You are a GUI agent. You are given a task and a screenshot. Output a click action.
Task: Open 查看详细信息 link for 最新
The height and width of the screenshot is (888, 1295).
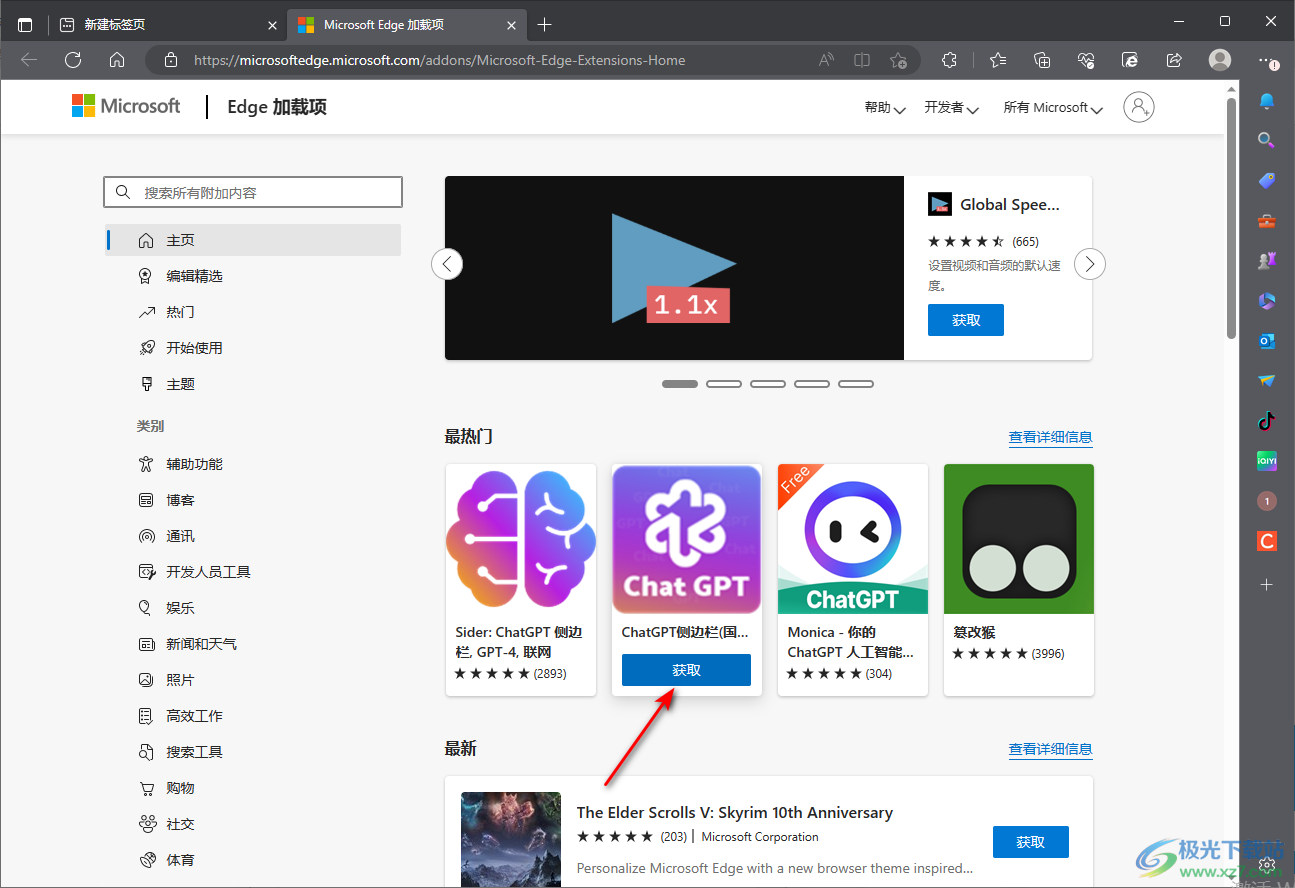[x=1050, y=749]
